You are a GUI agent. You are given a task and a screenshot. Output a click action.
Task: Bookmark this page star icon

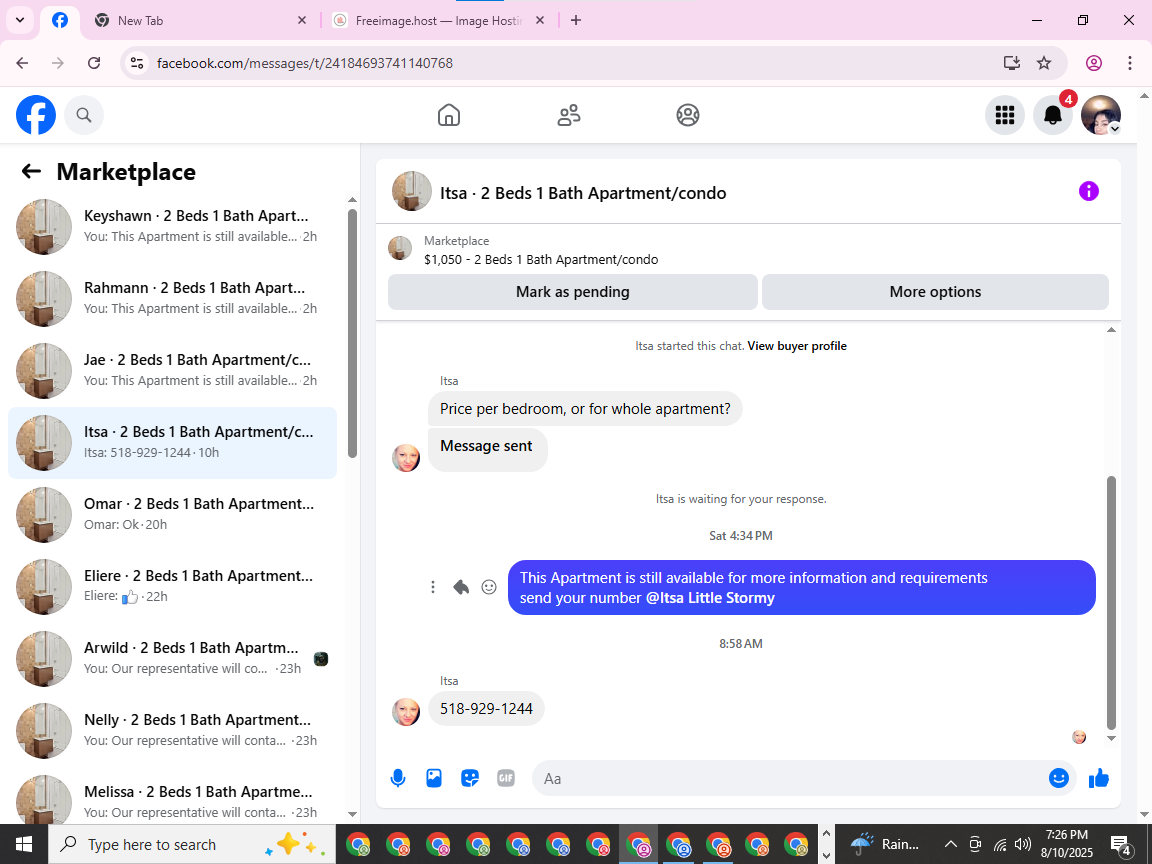(x=1044, y=63)
